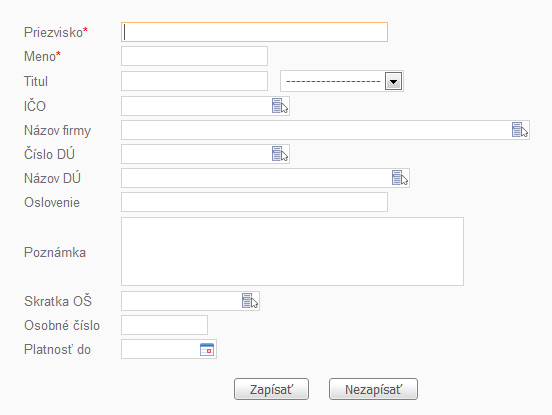Open the lookup icon in Názov firmy field
Screen dimensions: 552x415
[520, 130]
